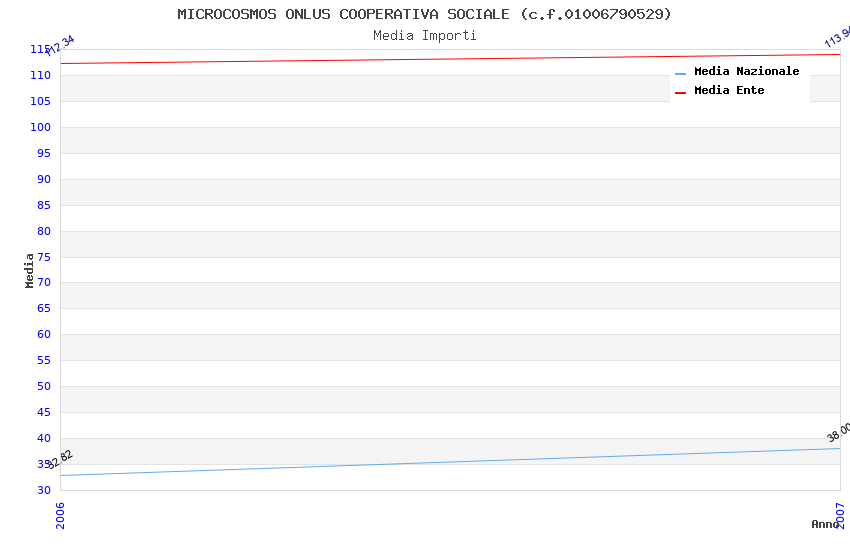850x550 pixels.
Task: Click the blue Media Nazionale trend line
Action: [450, 462]
